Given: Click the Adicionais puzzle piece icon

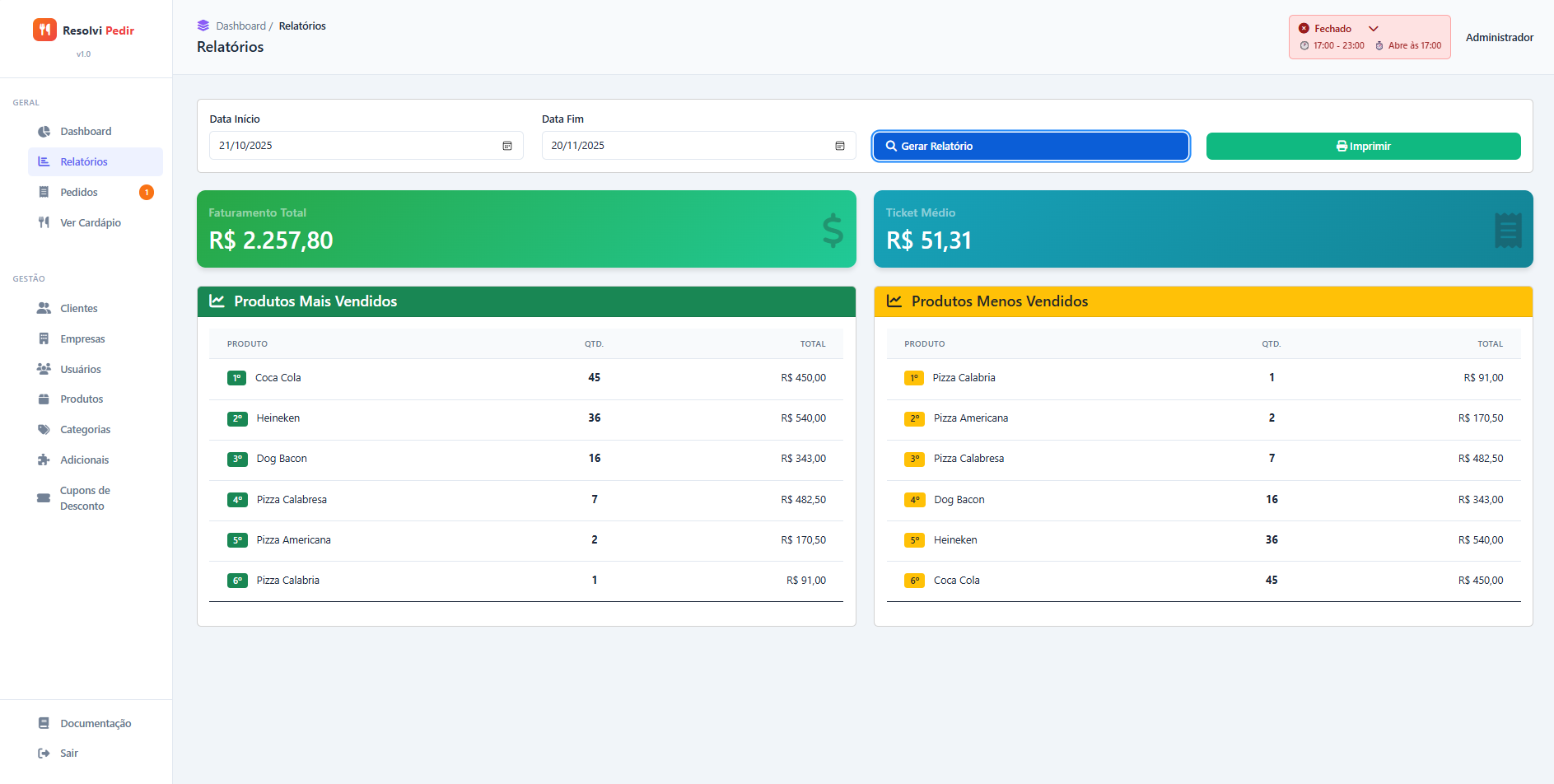Looking at the screenshot, I should (x=44, y=460).
